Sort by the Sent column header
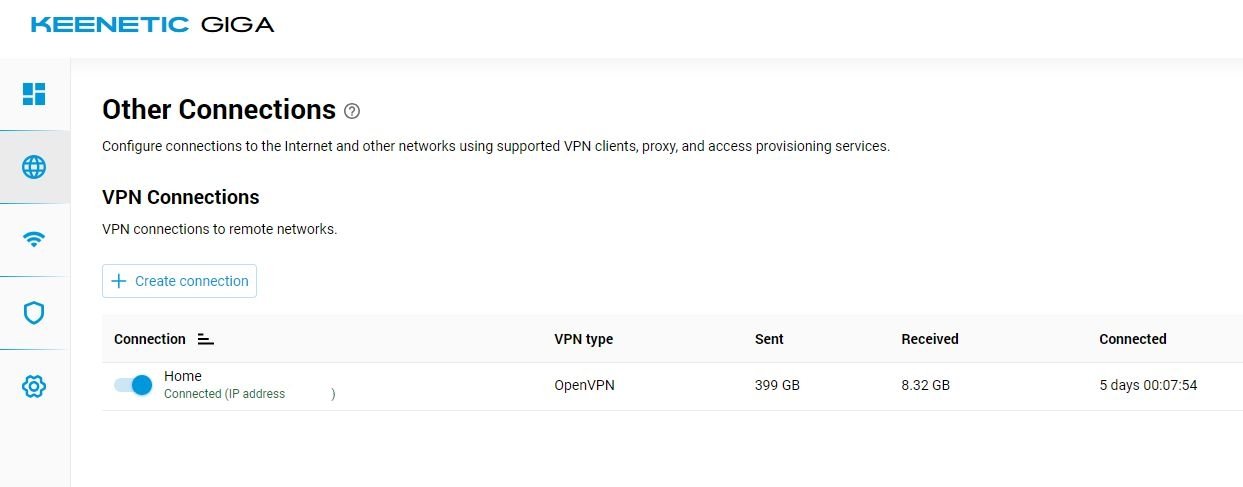 coord(769,339)
